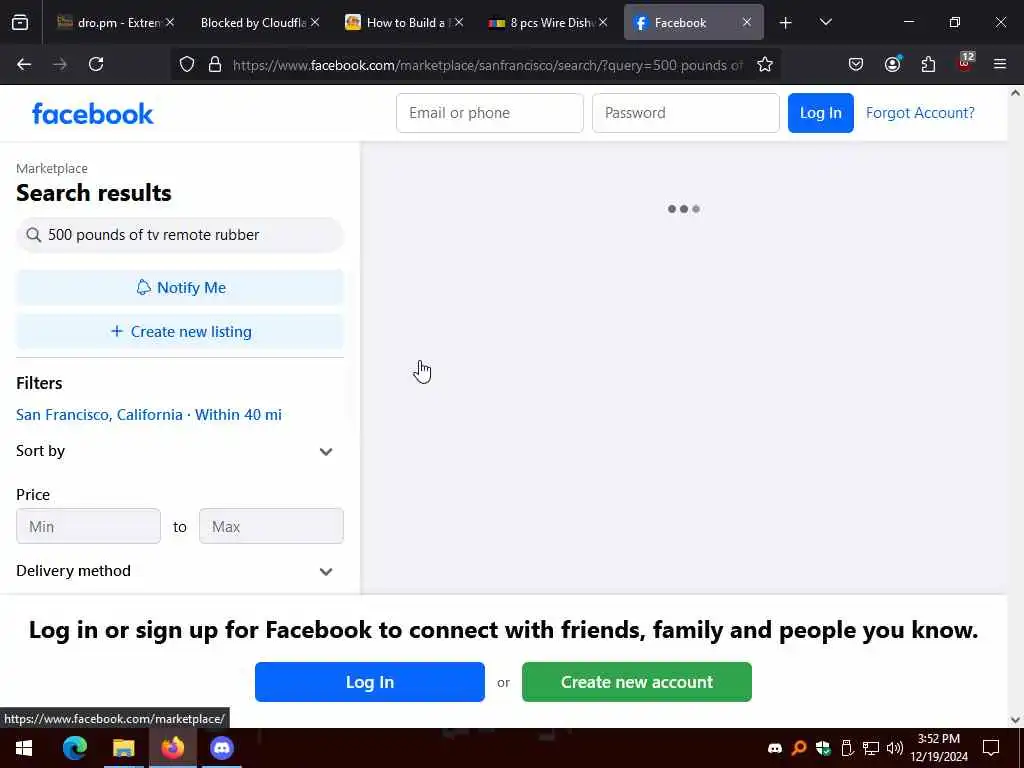The height and width of the screenshot is (768, 1024).
Task: Click Firefox taskbar icon
Action: [x=172, y=748]
